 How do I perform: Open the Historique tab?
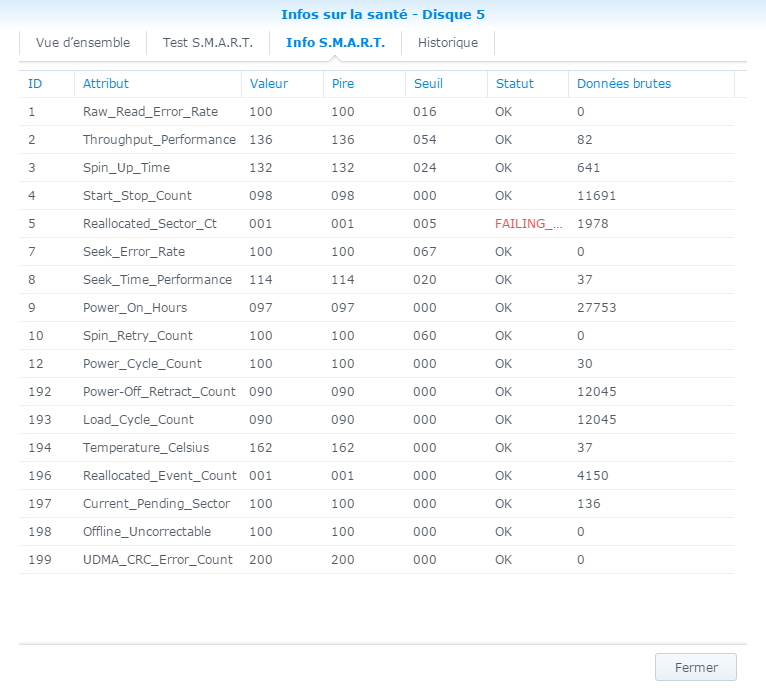(x=447, y=43)
